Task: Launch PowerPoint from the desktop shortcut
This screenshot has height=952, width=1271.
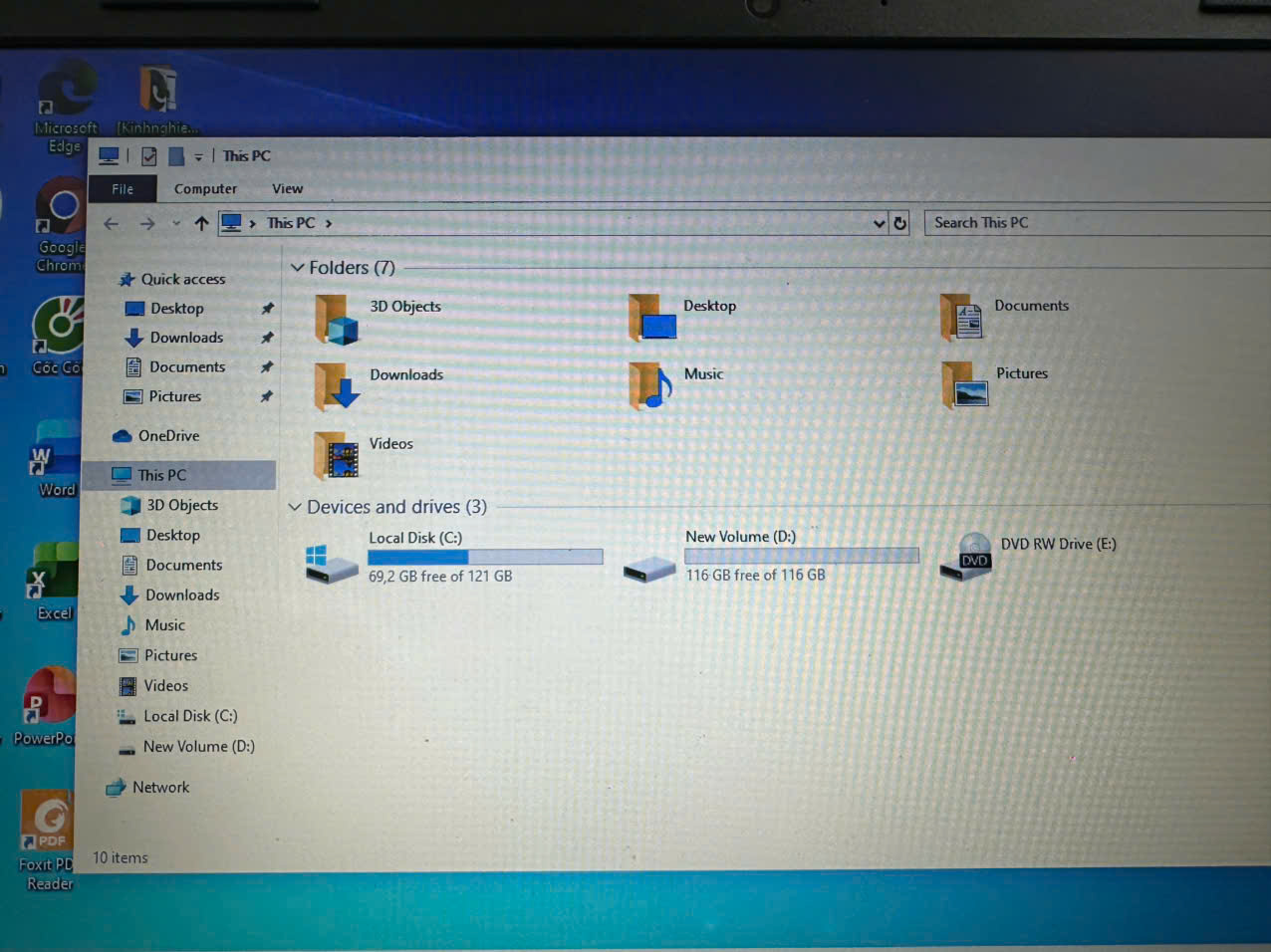Action: [x=45, y=707]
